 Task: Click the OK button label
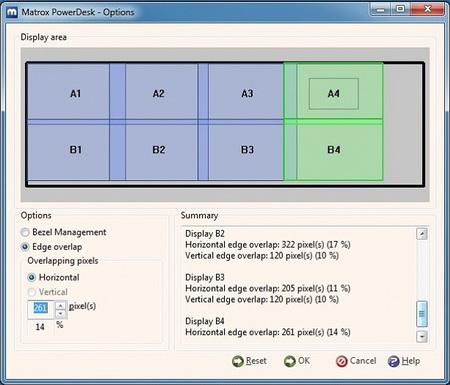pos(304,361)
